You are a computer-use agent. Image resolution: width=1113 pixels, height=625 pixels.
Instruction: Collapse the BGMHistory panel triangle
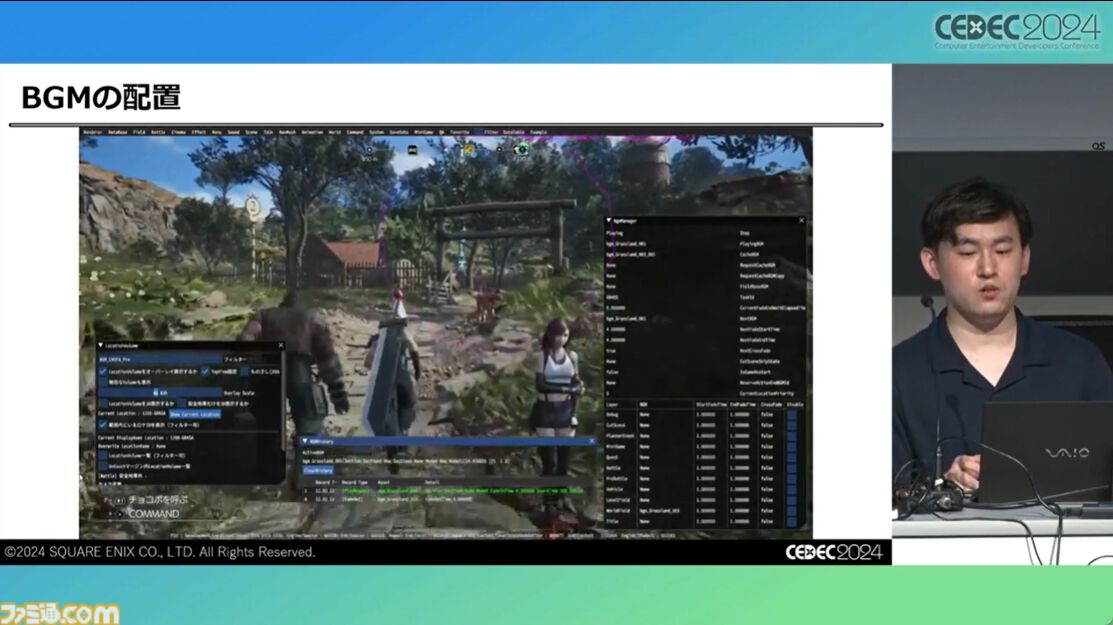coord(305,441)
